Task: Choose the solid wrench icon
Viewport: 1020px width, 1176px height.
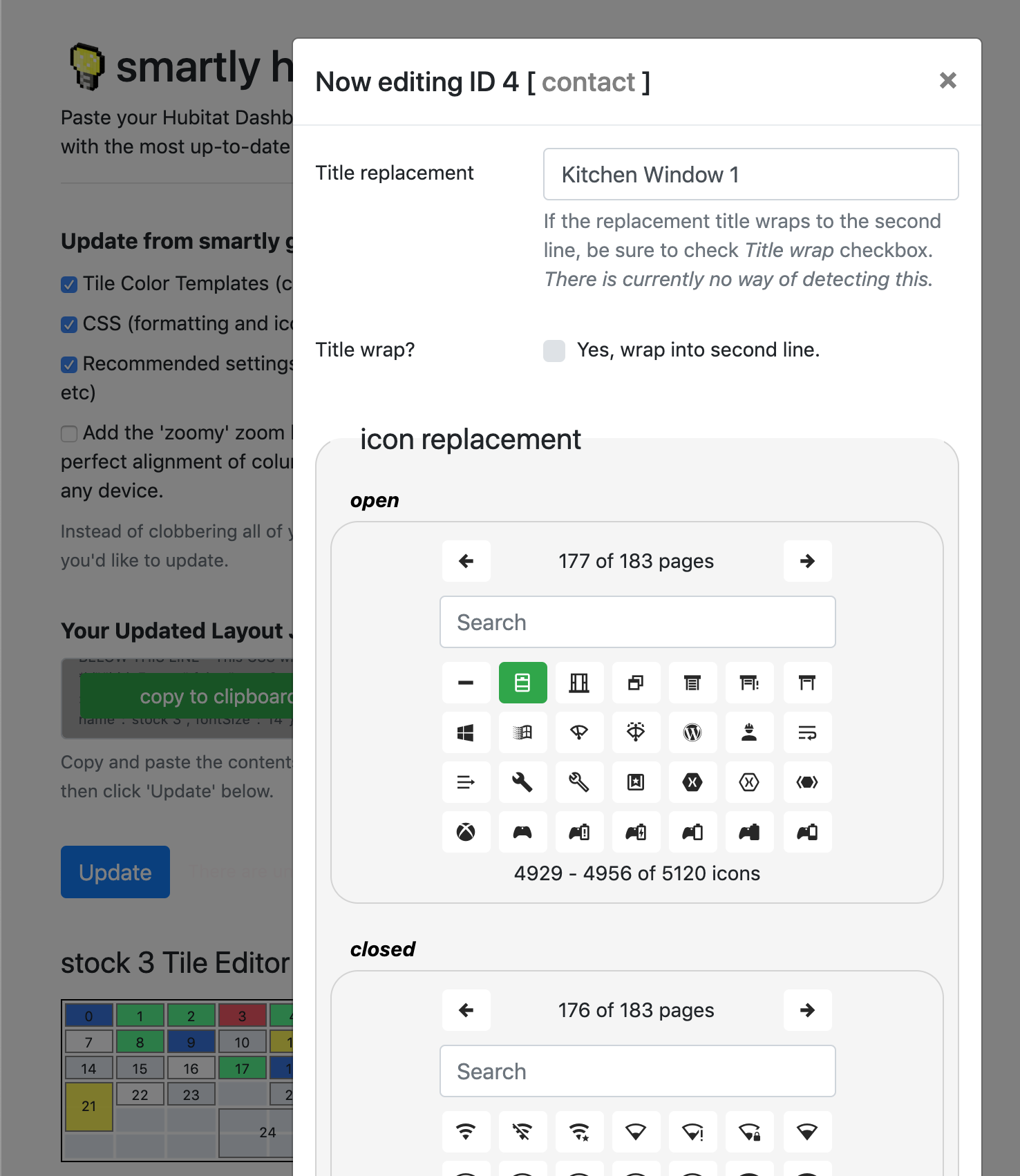Action: click(x=522, y=782)
